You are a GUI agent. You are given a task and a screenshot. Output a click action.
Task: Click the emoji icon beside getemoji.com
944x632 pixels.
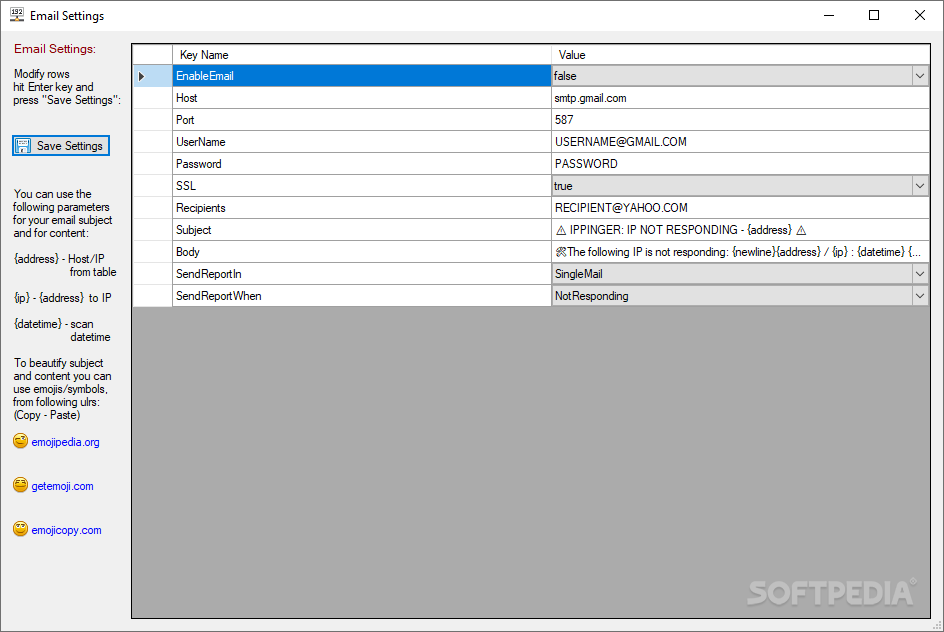[20, 485]
